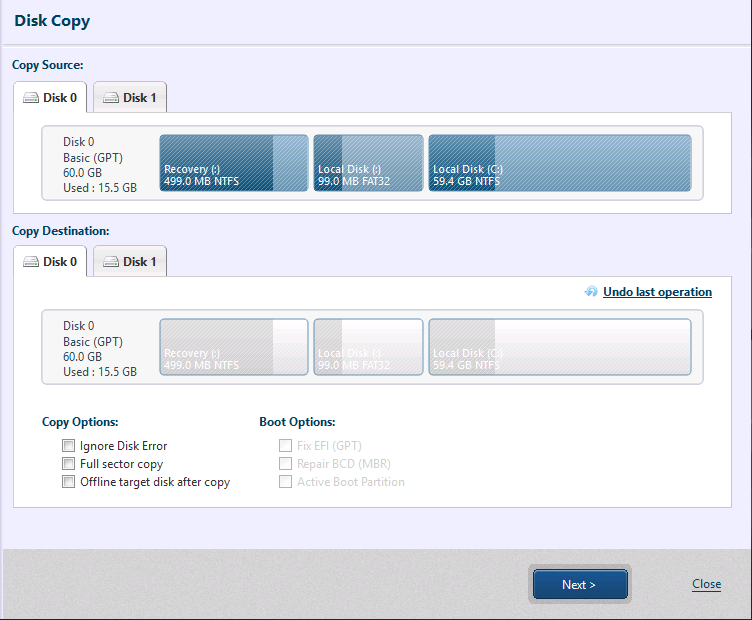This screenshot has width=752, height=620.
Task: Click destination Local Disk (C:) partition block
Action: [x=559, y=347]
